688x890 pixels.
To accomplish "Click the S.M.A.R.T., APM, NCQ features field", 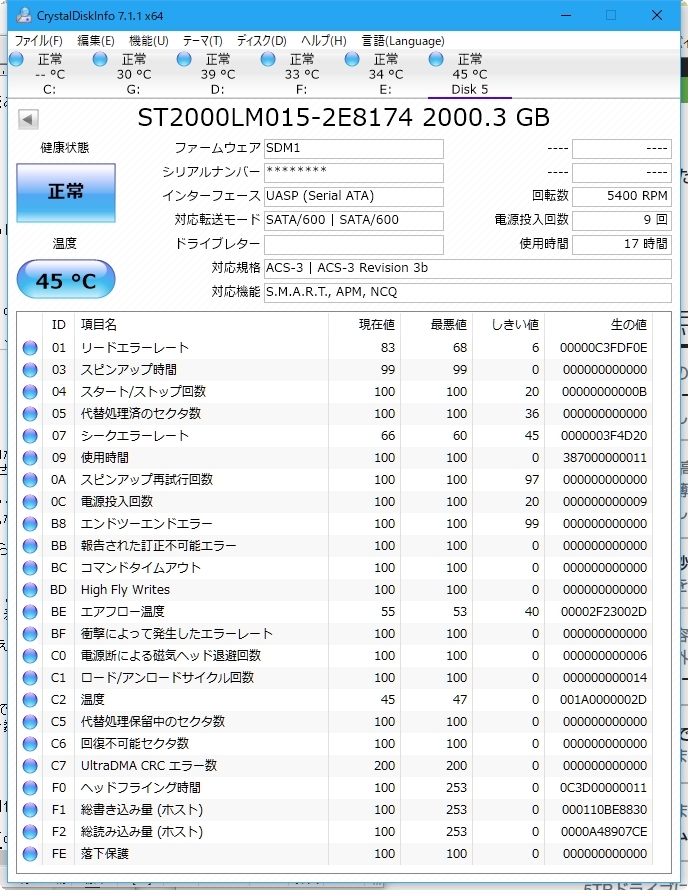I will (468, 292).
